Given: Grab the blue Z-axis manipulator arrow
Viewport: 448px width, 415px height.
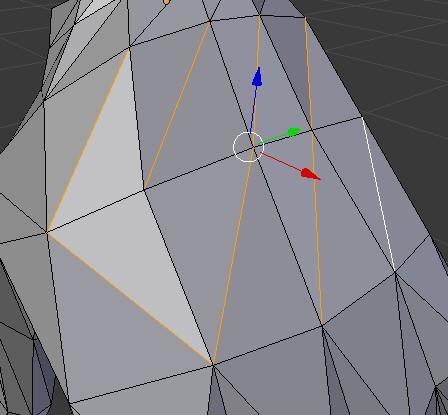Looking at the screenshot, I should (x=257, y=77).
